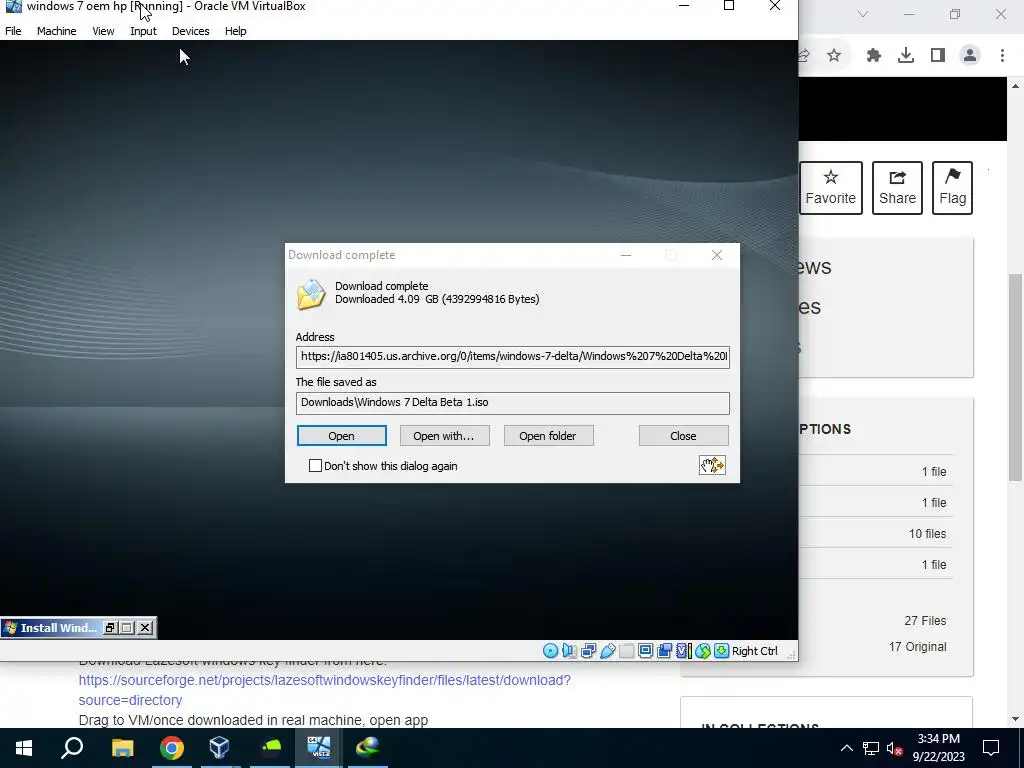Maximize the minimized Install Windows window

127,628
